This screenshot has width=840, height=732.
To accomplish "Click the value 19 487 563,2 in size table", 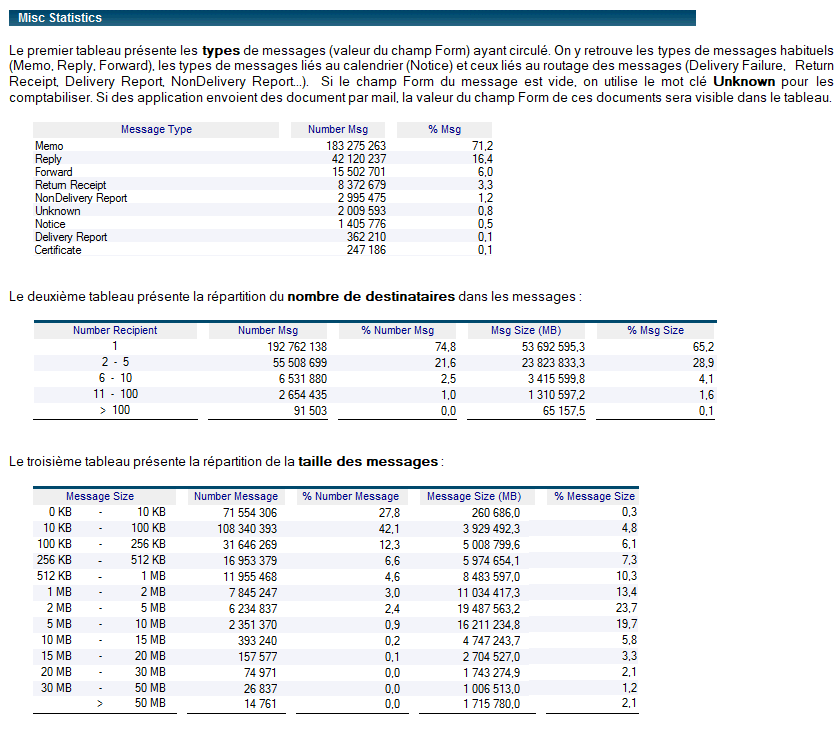I will (x=489, y=608).
